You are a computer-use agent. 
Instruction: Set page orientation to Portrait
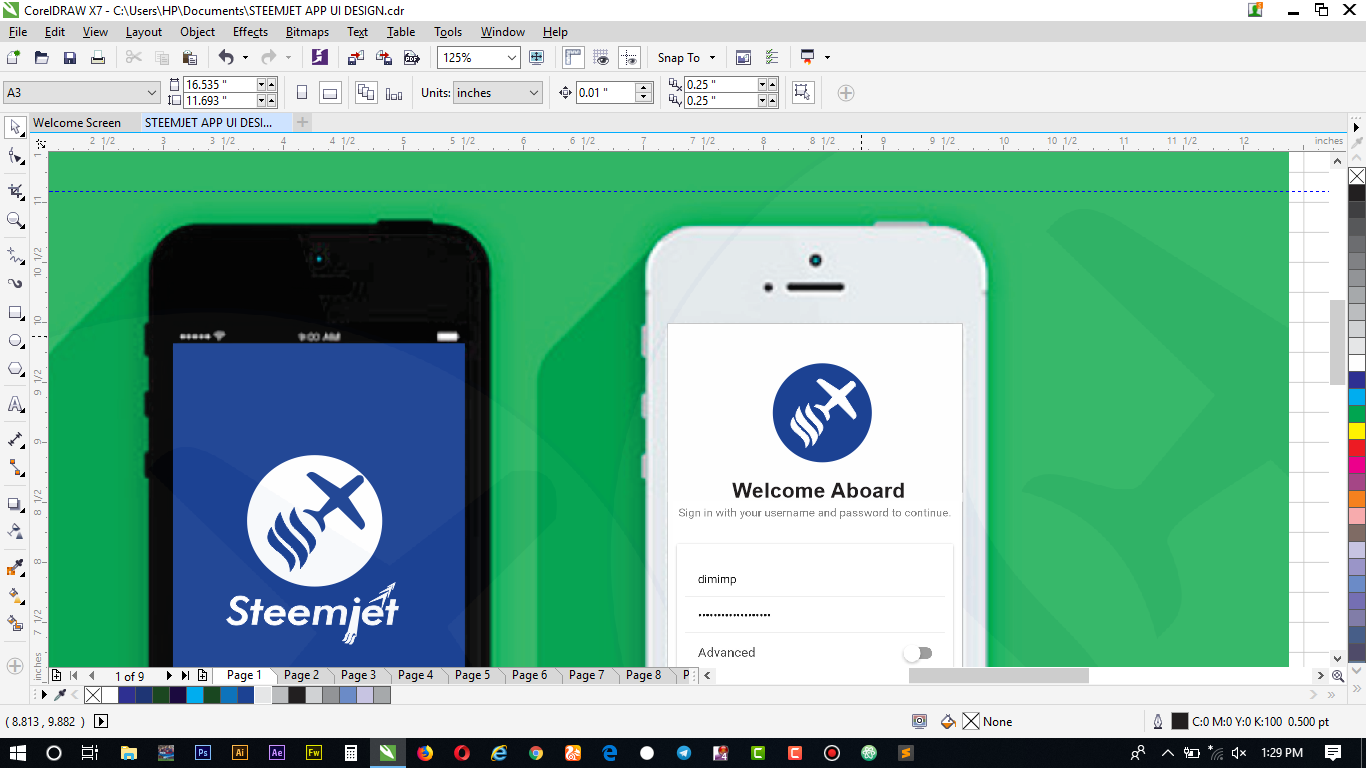302,93
